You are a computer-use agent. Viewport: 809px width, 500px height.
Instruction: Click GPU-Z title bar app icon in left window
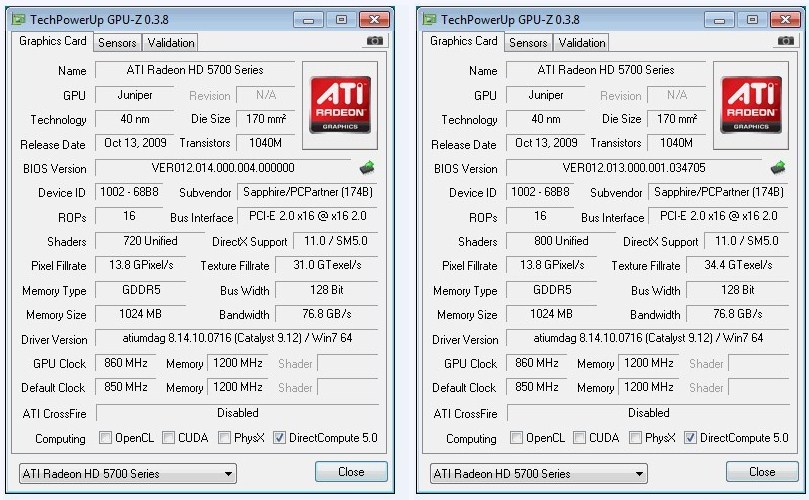[x=19, y=20]
